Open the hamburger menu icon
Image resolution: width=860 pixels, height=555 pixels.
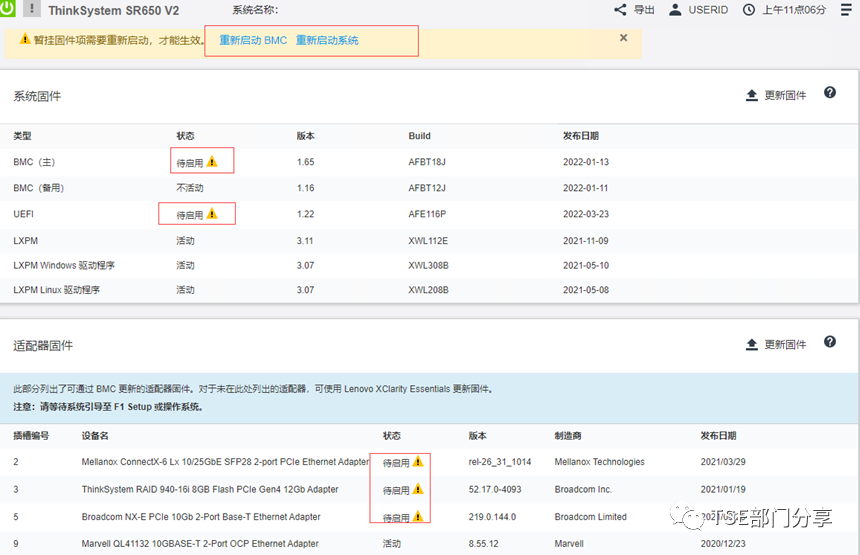tap(846, 10)
